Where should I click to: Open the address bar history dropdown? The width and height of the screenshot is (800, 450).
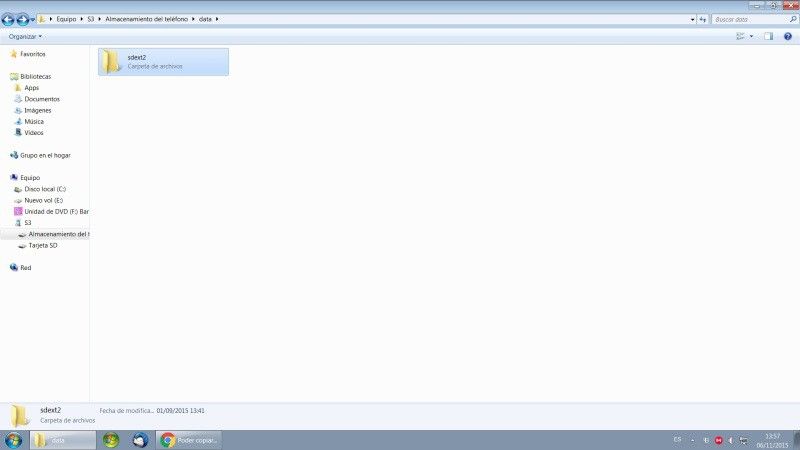[x=692, y=19]
